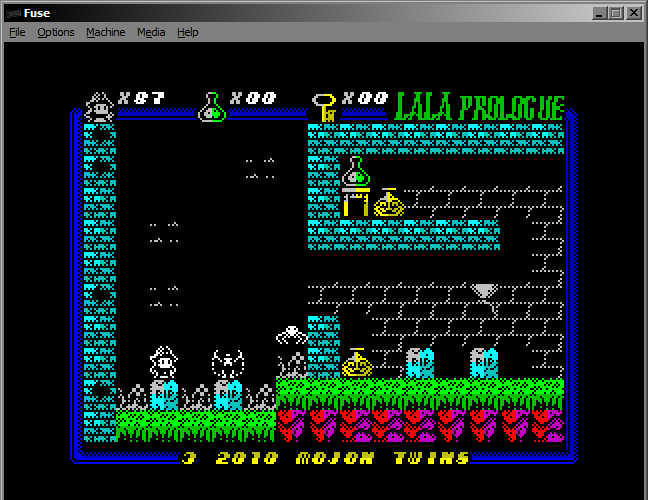Click the green potion counter icon in the HUD

pyautogui.click(x=212, y=107)
